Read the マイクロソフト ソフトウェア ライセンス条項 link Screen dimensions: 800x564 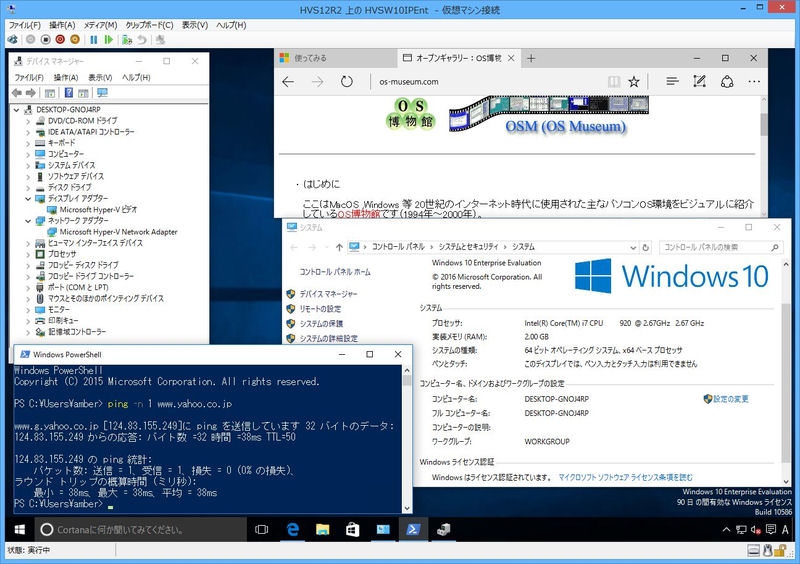click(x=626, y=477)
